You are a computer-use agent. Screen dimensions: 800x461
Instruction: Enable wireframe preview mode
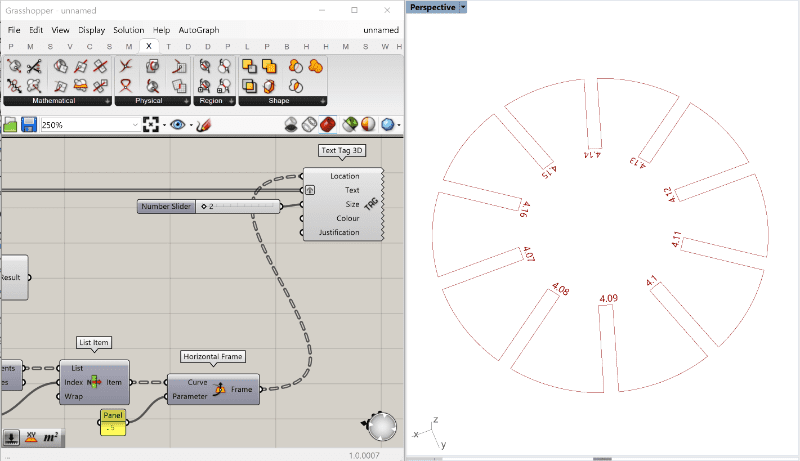(x=309, y=124)
